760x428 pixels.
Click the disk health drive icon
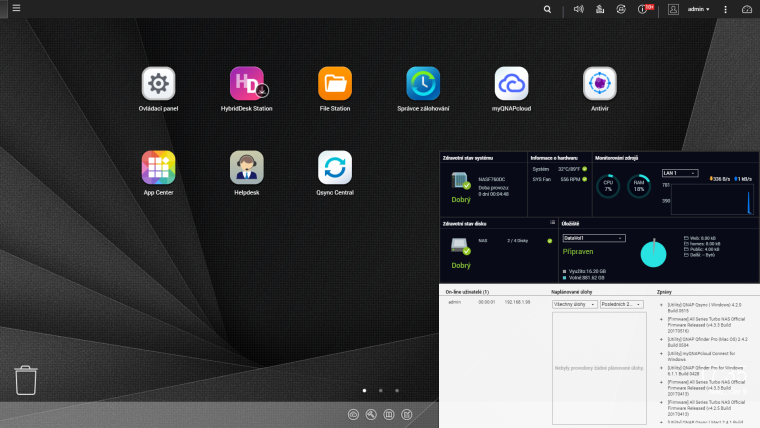pos(460,246)
